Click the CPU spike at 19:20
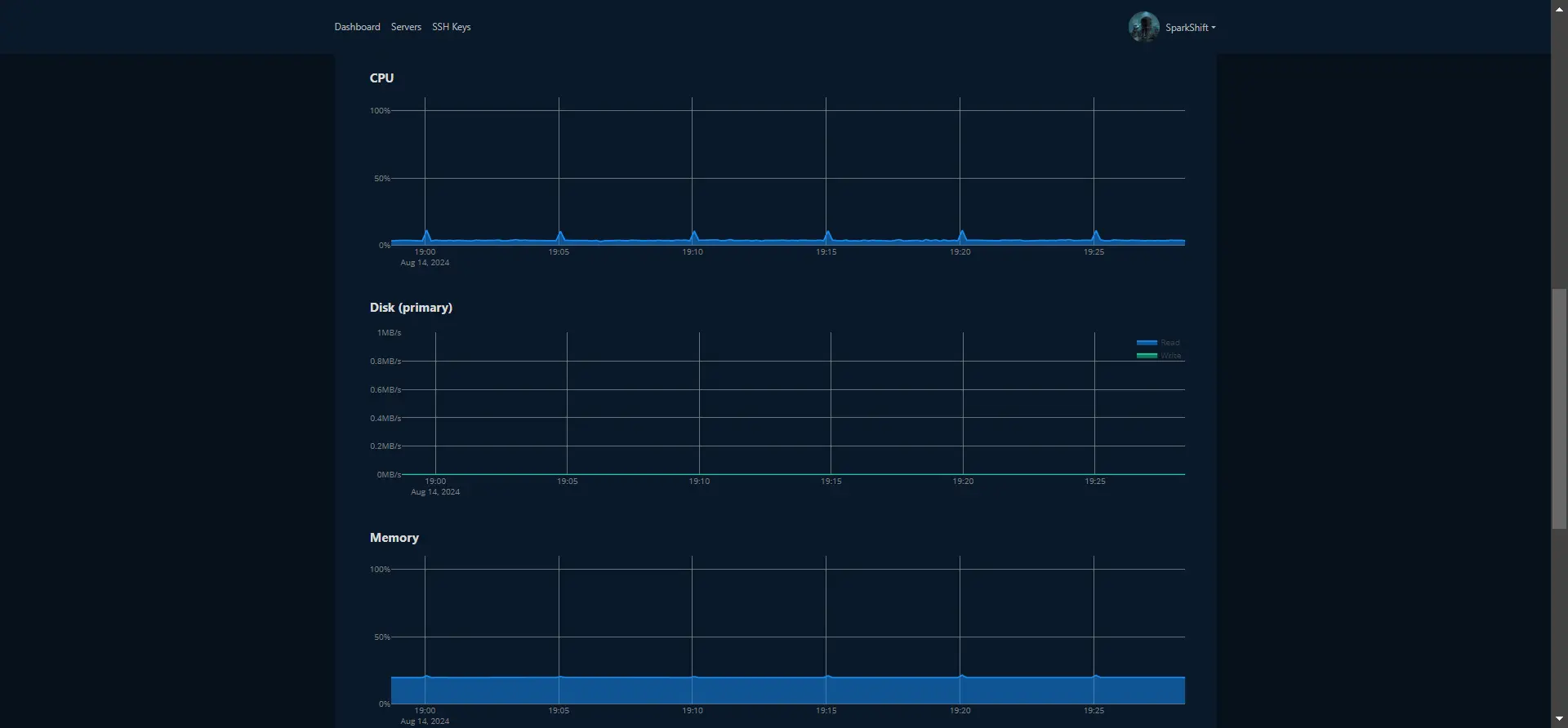The image size is (1568, 728). pyautogui.click(x=962, y=235)
